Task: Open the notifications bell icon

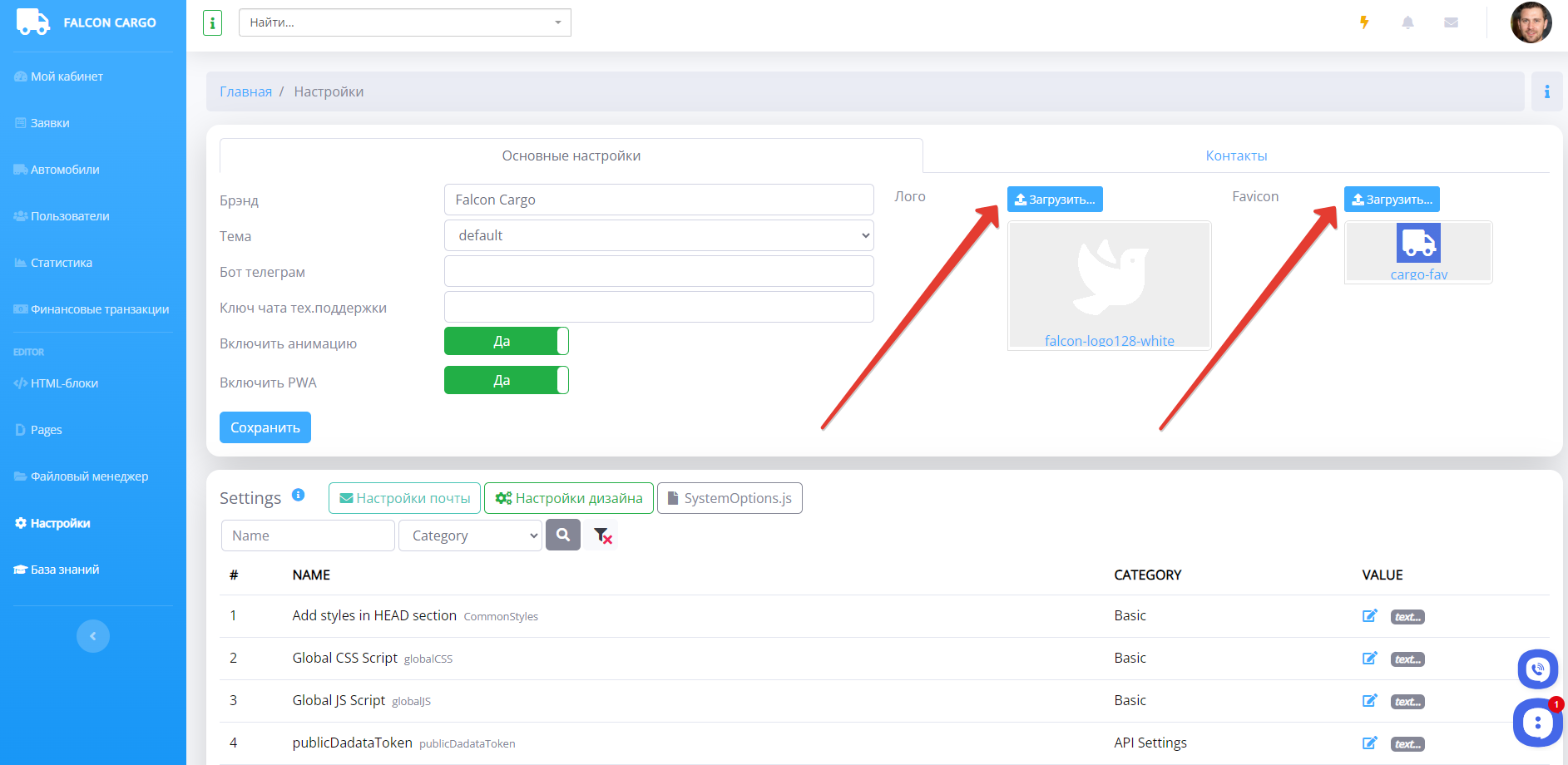Action: pyautogui.click(x=1407, y=22)
